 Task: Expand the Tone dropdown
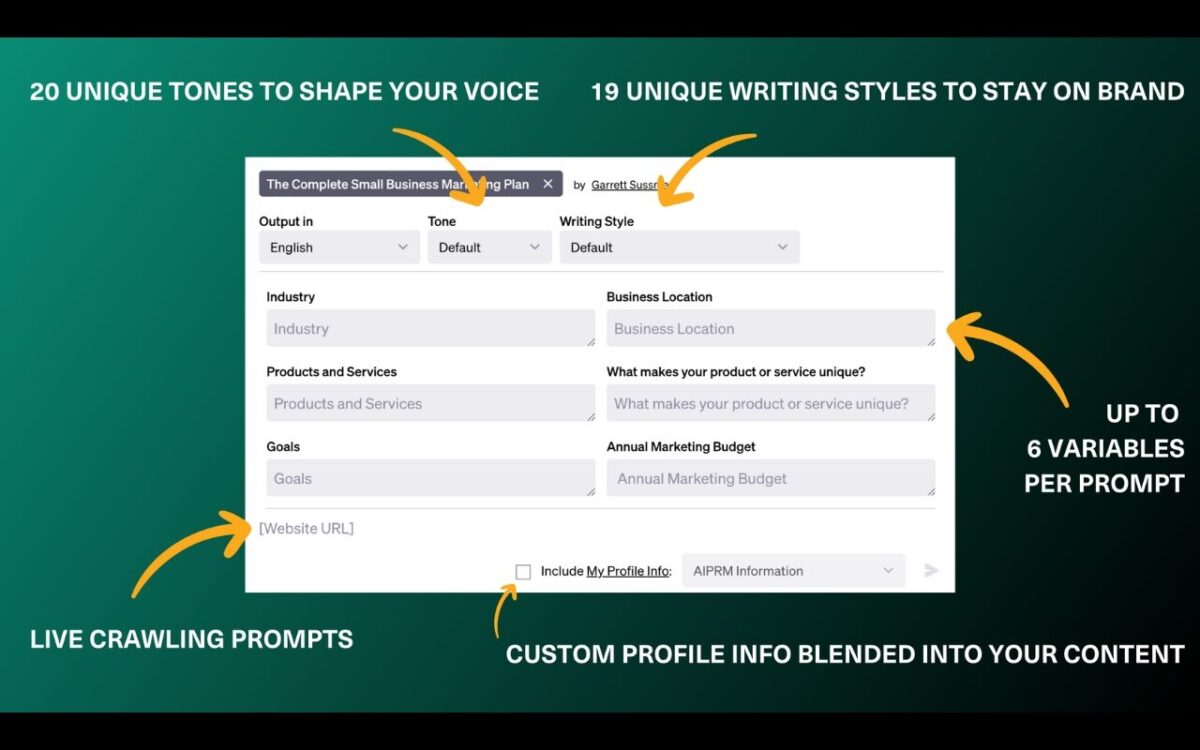(489, 247)
